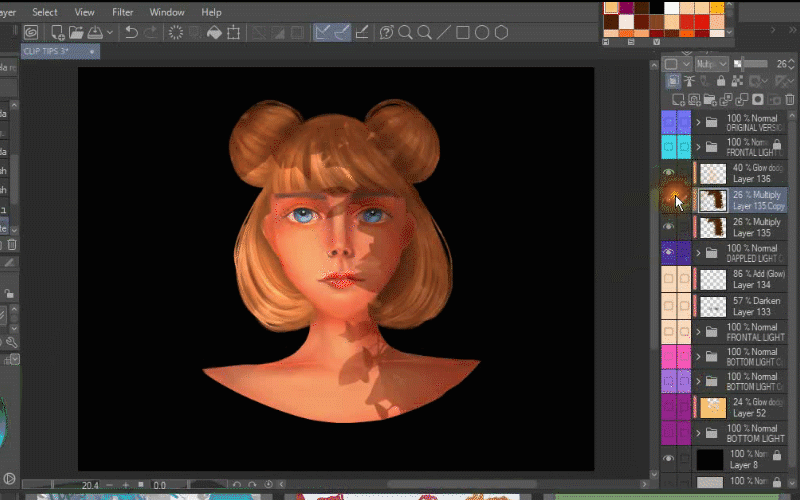Screen dimensions: 800x500
Task: Click the layer opacity slider
Action: 751,64
